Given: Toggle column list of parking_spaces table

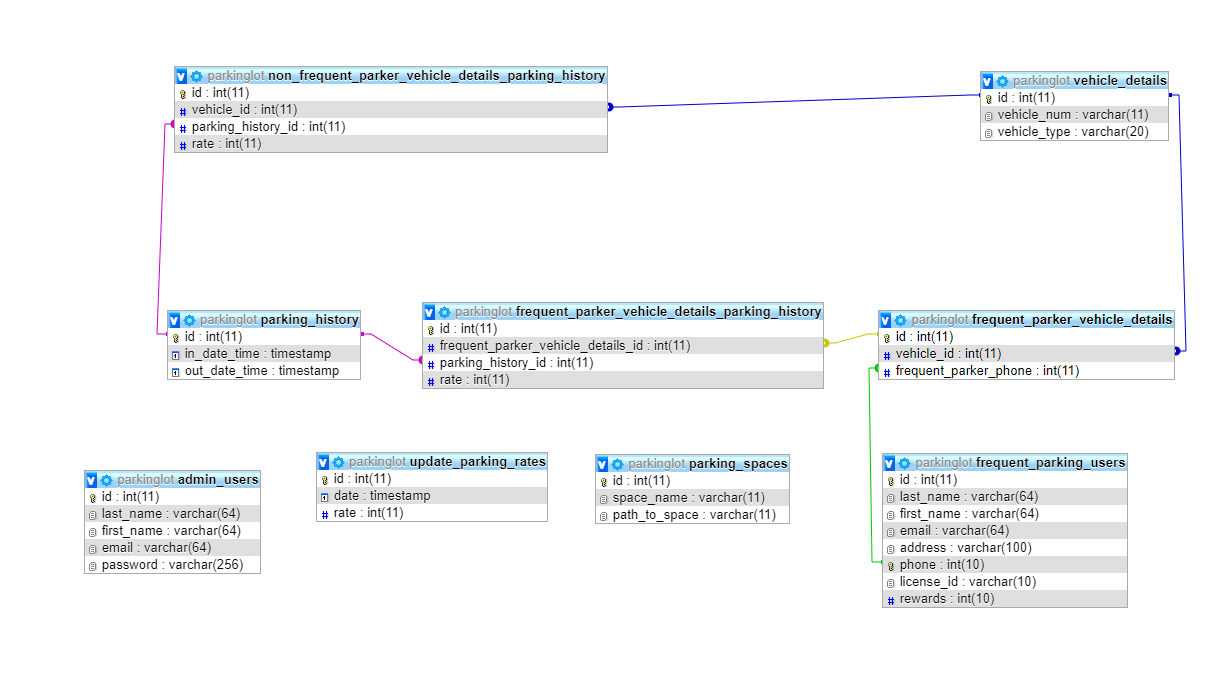Looking at the screenshot, I should click(x=603, y=464).
